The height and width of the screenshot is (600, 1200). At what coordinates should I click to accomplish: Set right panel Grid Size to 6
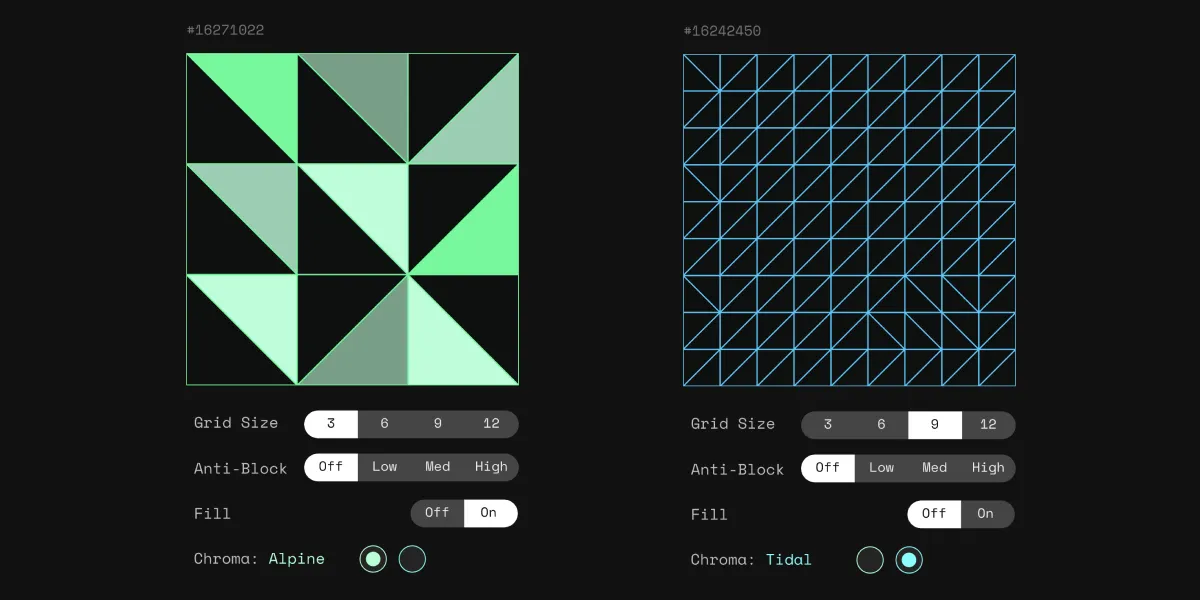point(881,424)
